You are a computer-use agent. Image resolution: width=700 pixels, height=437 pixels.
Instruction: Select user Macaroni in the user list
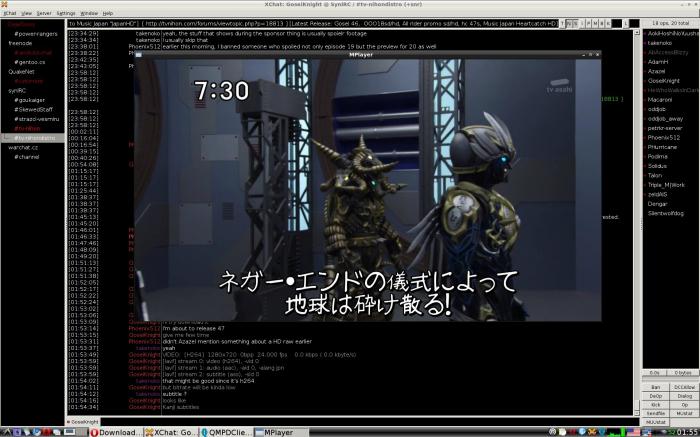tap(659, 100)
